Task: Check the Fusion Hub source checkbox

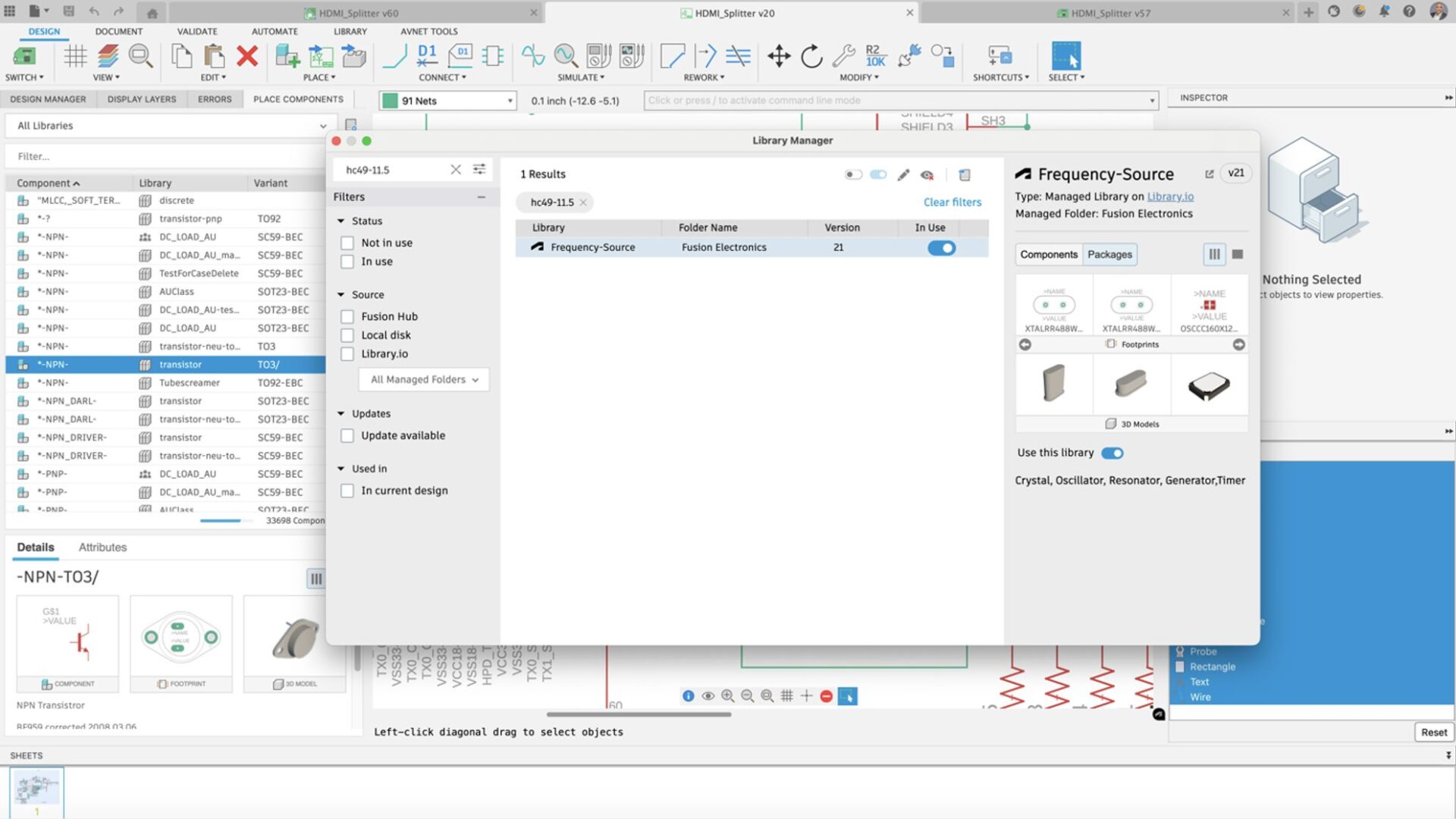Action: tap(347, 316)
